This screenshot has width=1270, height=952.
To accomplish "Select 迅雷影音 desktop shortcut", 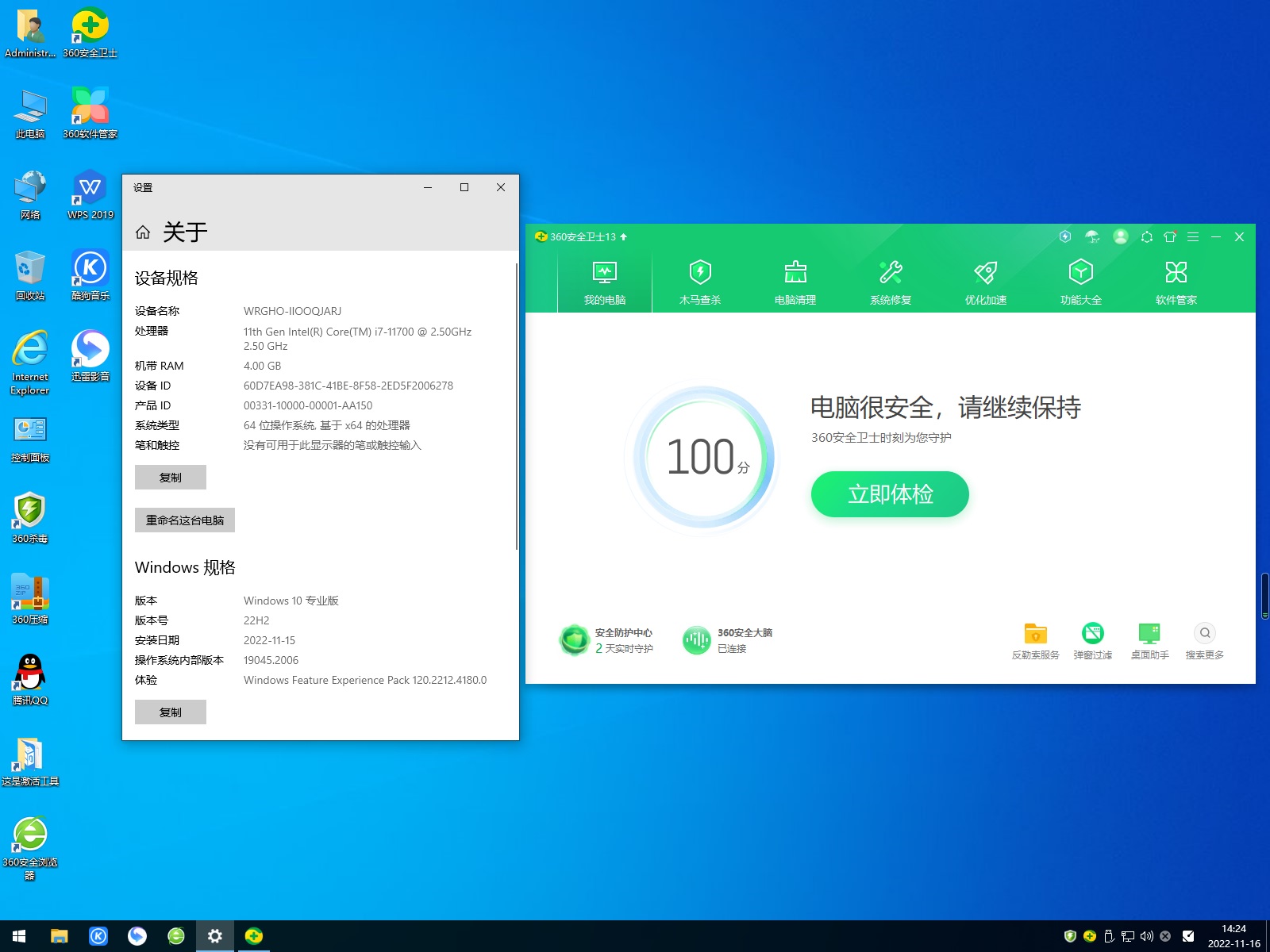I will 90,357.
